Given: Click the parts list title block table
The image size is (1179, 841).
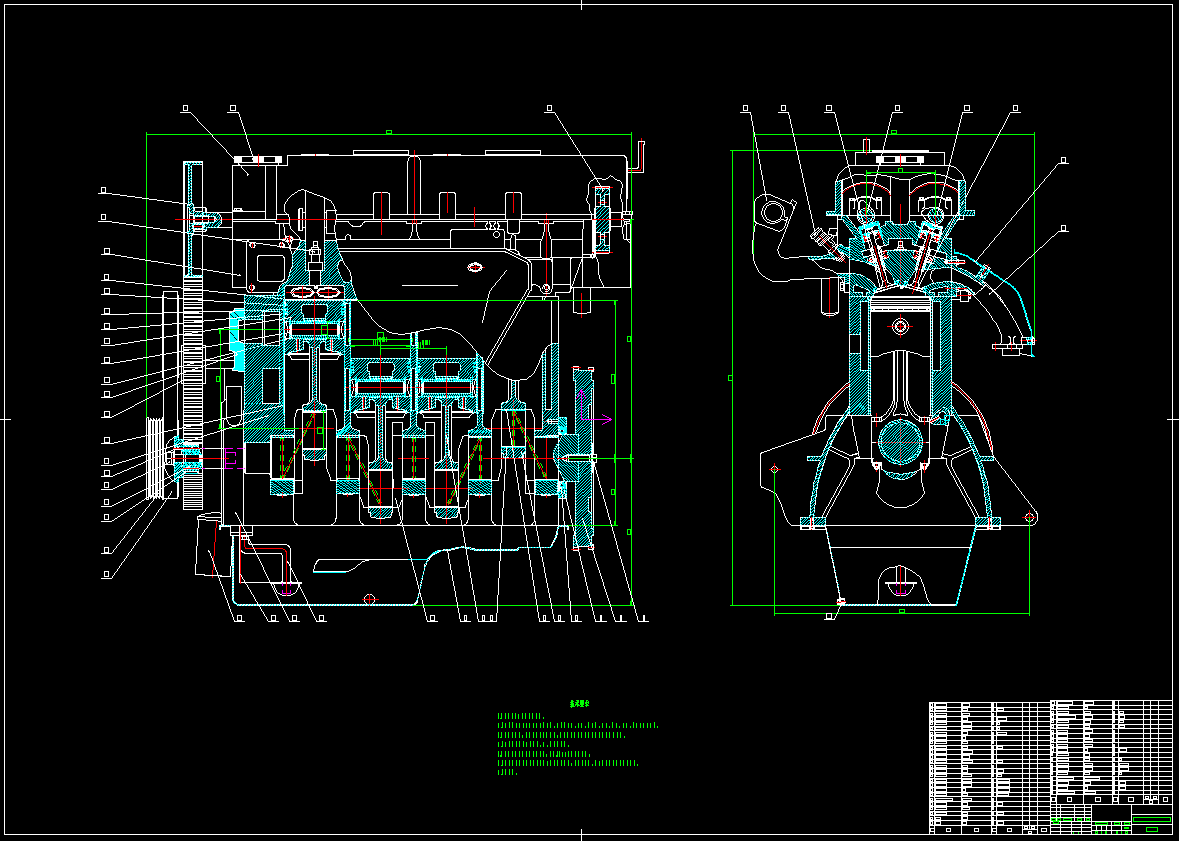Looking at the screenshot, I should pos(1050,767).
